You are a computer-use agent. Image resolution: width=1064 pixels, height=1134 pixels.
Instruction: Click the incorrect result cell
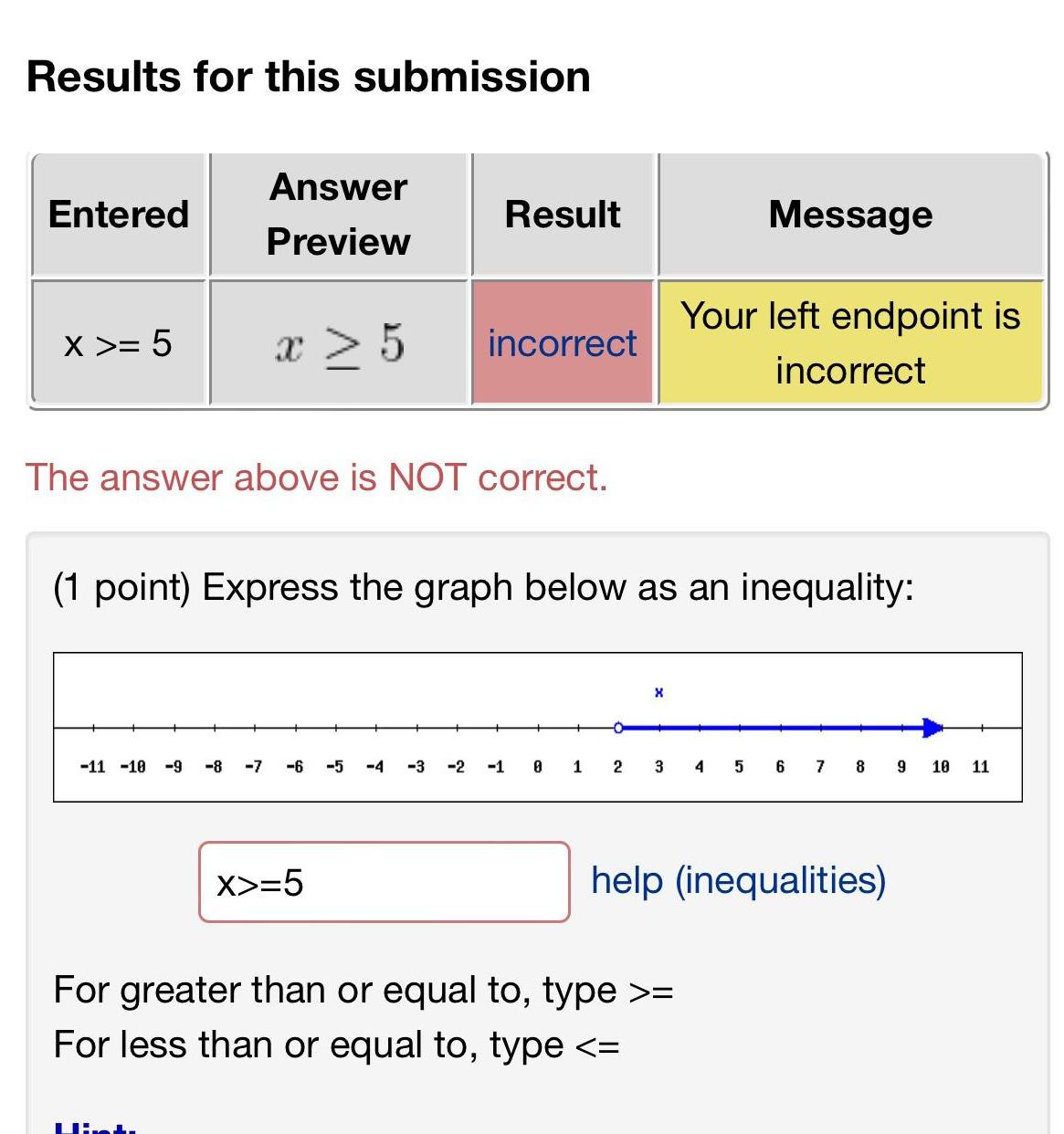(563, 342)
